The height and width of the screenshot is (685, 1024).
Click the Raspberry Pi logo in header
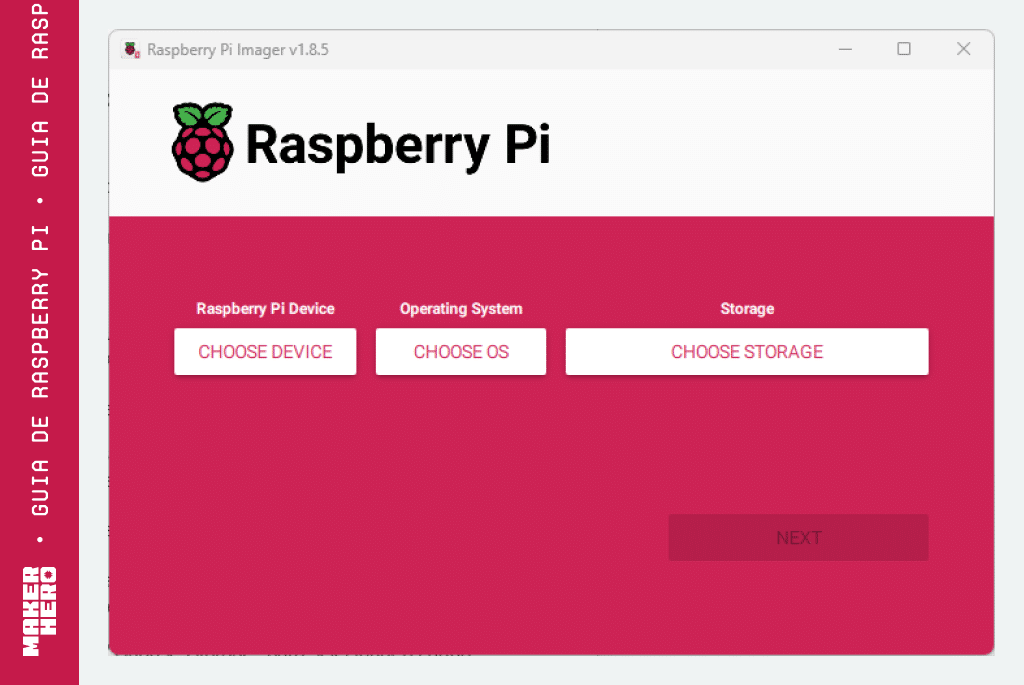[x=202, y=142]
